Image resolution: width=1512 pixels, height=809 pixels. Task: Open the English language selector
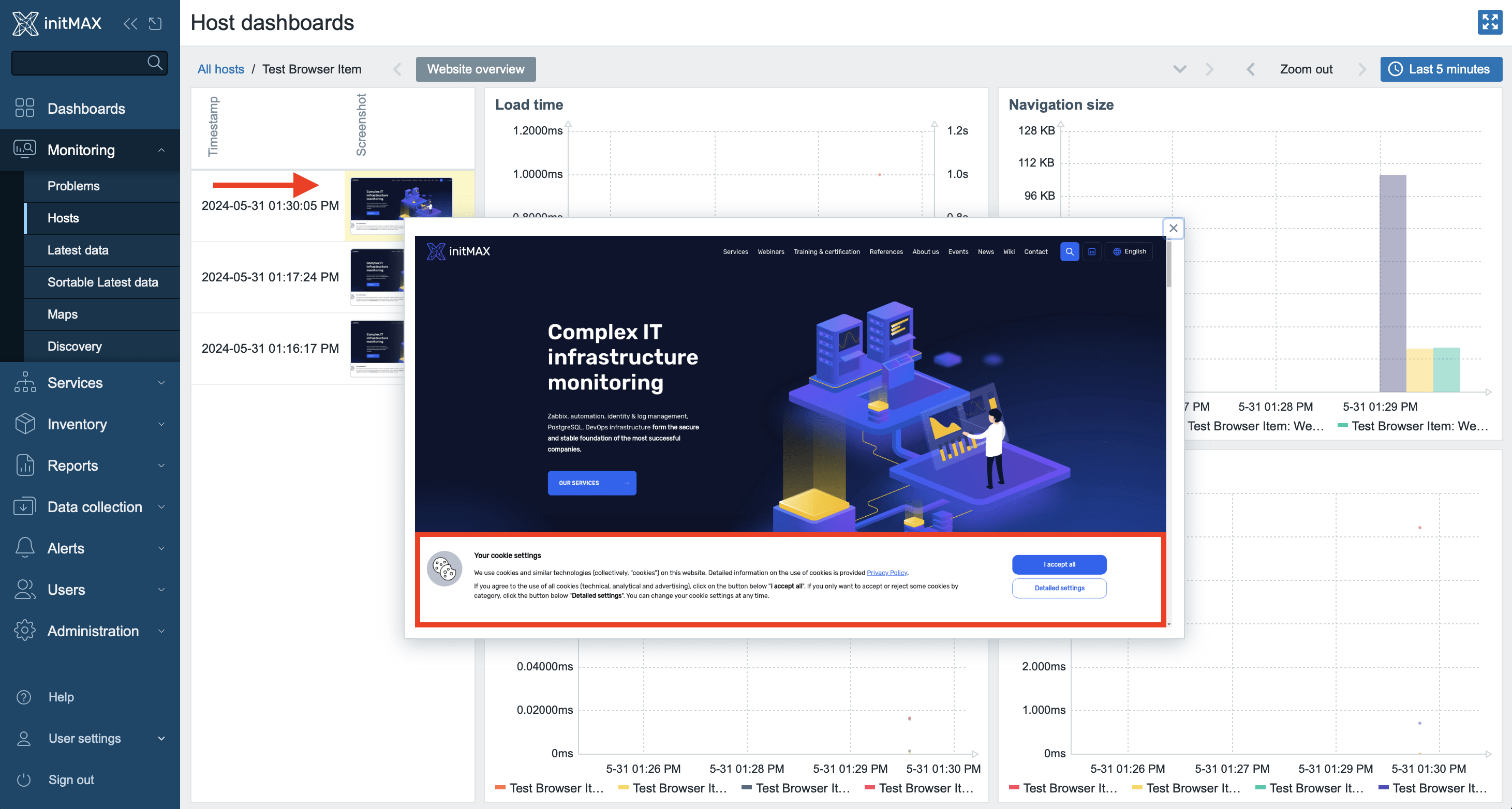pyautogui.click(x=1129, y=251)
